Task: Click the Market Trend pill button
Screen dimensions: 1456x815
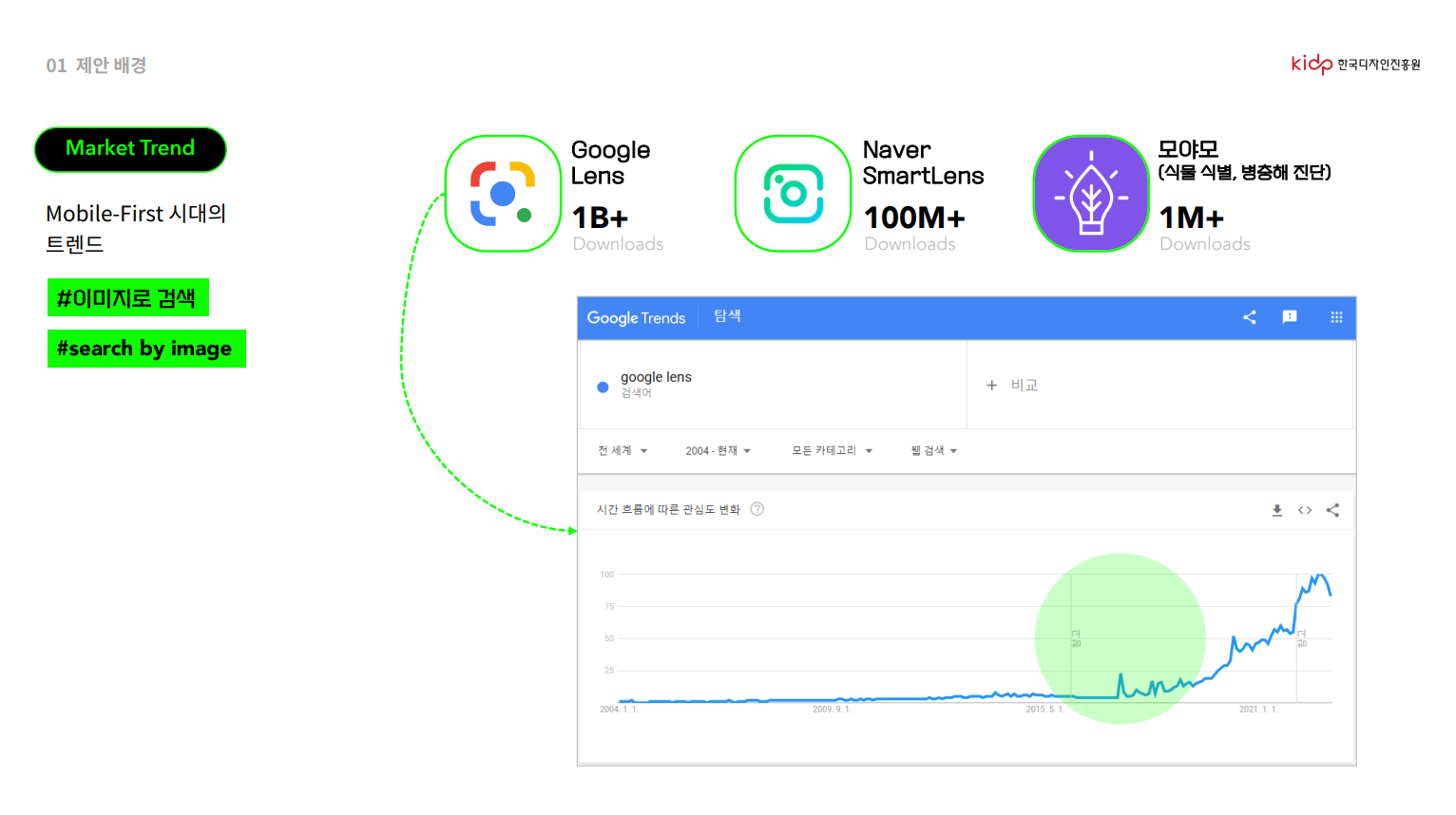Action: pos(130,149)
